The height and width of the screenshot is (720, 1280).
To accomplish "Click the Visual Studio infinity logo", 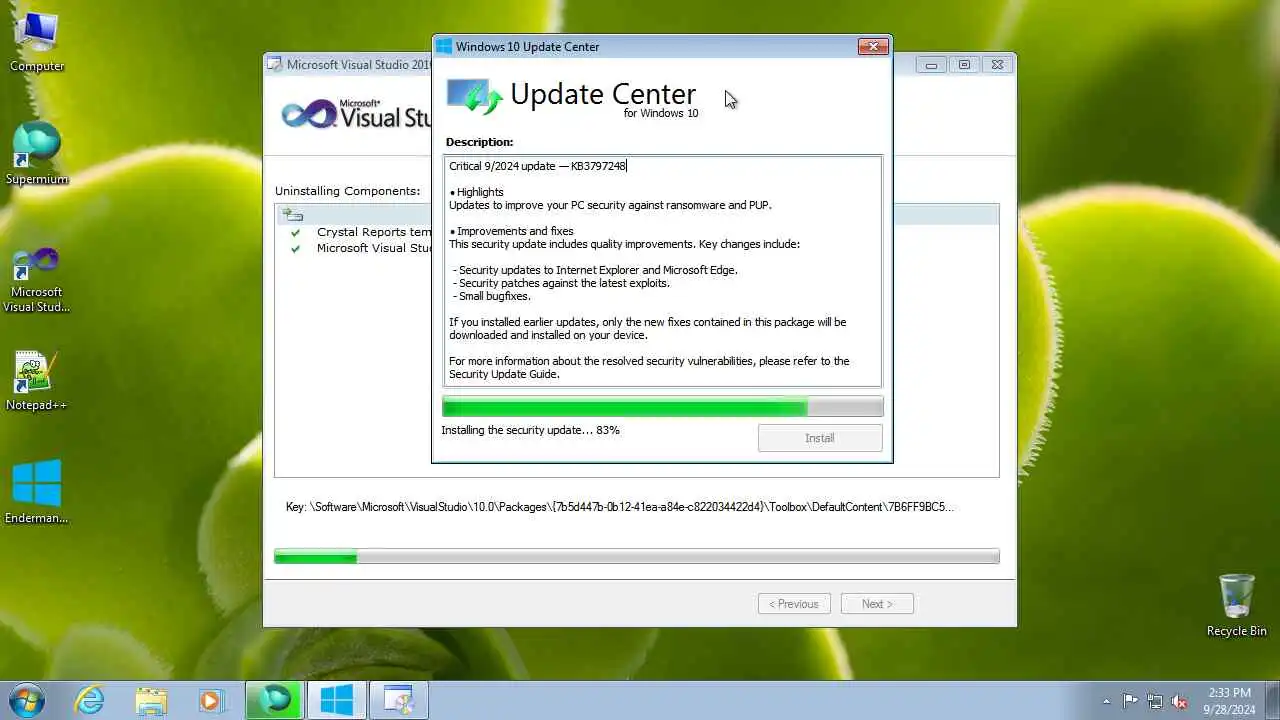I will click(309, 115).
